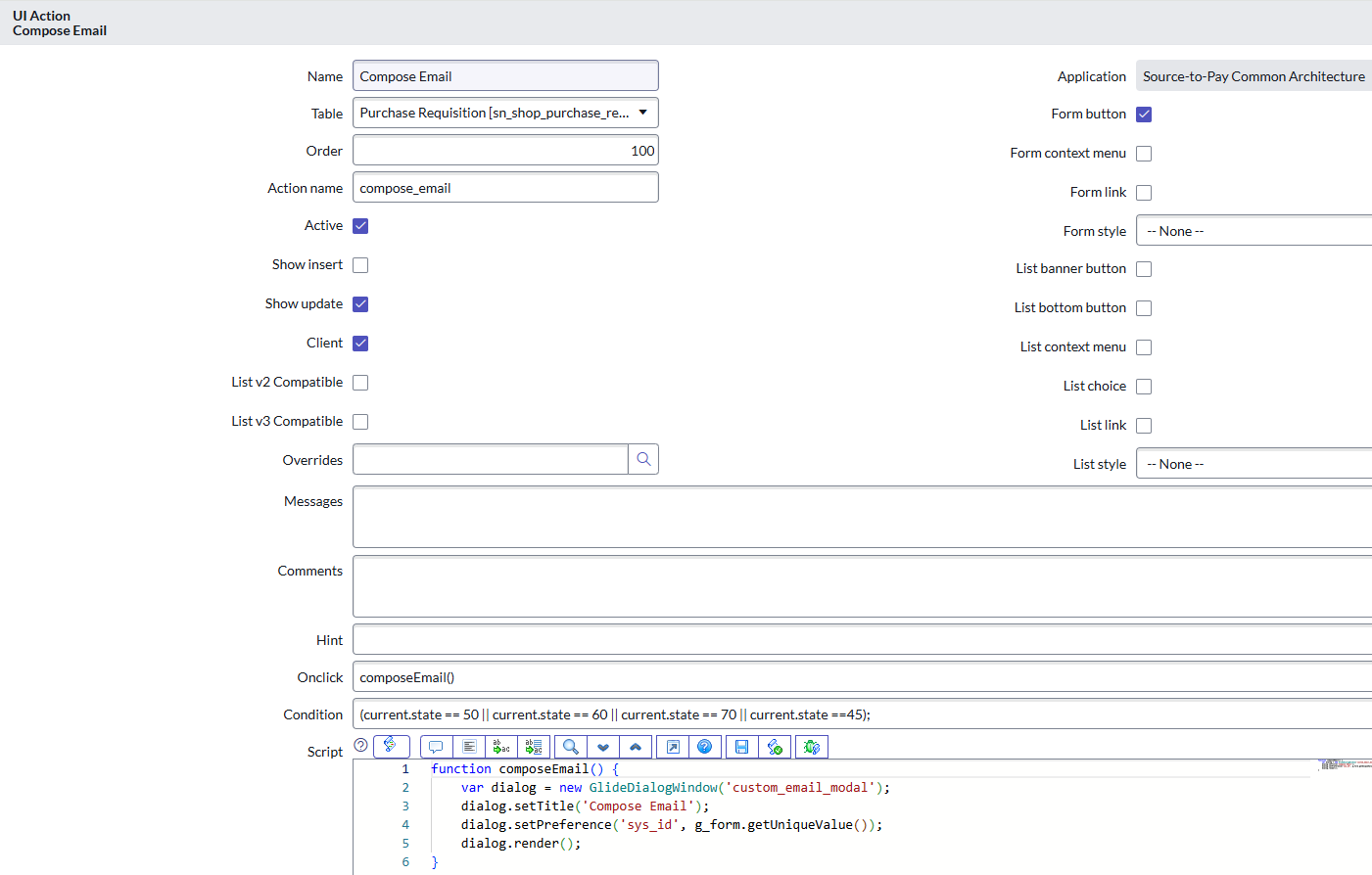
Task: Uncheck the Show update checkbox
Action: pyautogui.click(x=360, y=304)
